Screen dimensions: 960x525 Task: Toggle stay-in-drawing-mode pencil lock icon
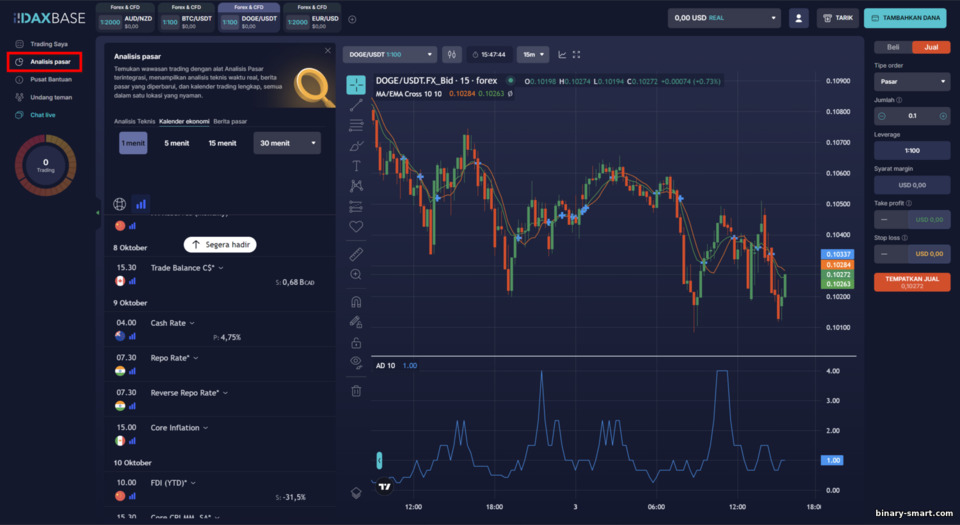(x=356, y=322)
